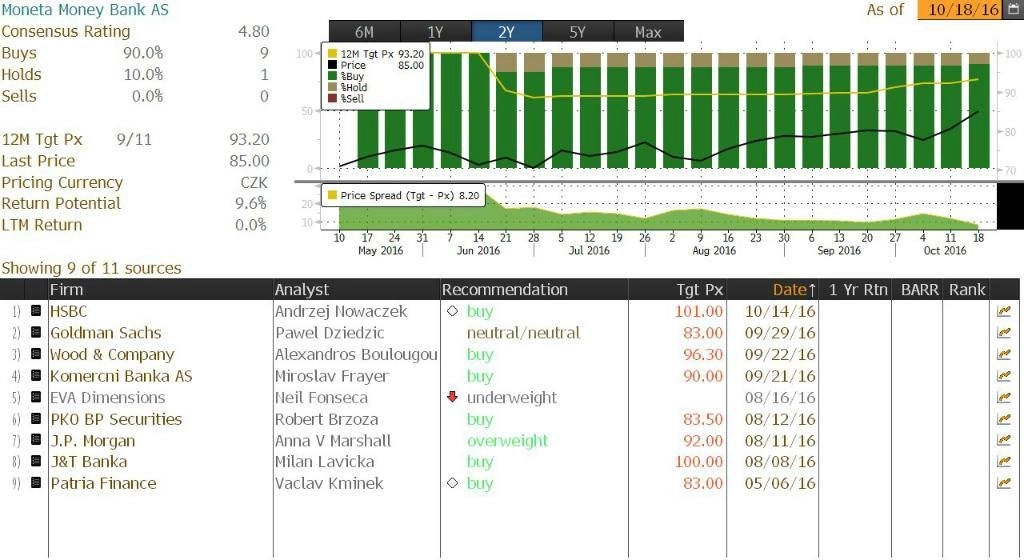1024x560 pixels.
Task: Click analyst name Anna V Marshall
Action: click(332, 441)
